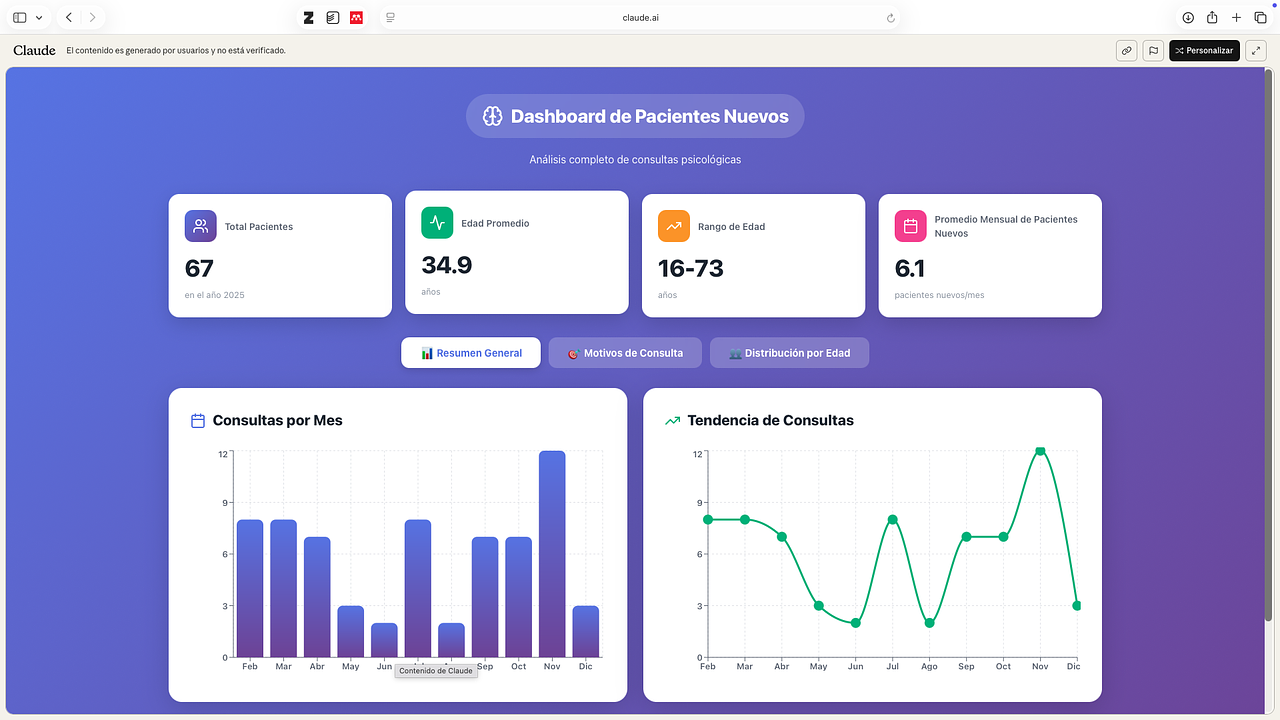Expand artifact to fullscreen view
This screenshot has height=720, width=1280.
tap(1256, 50)
